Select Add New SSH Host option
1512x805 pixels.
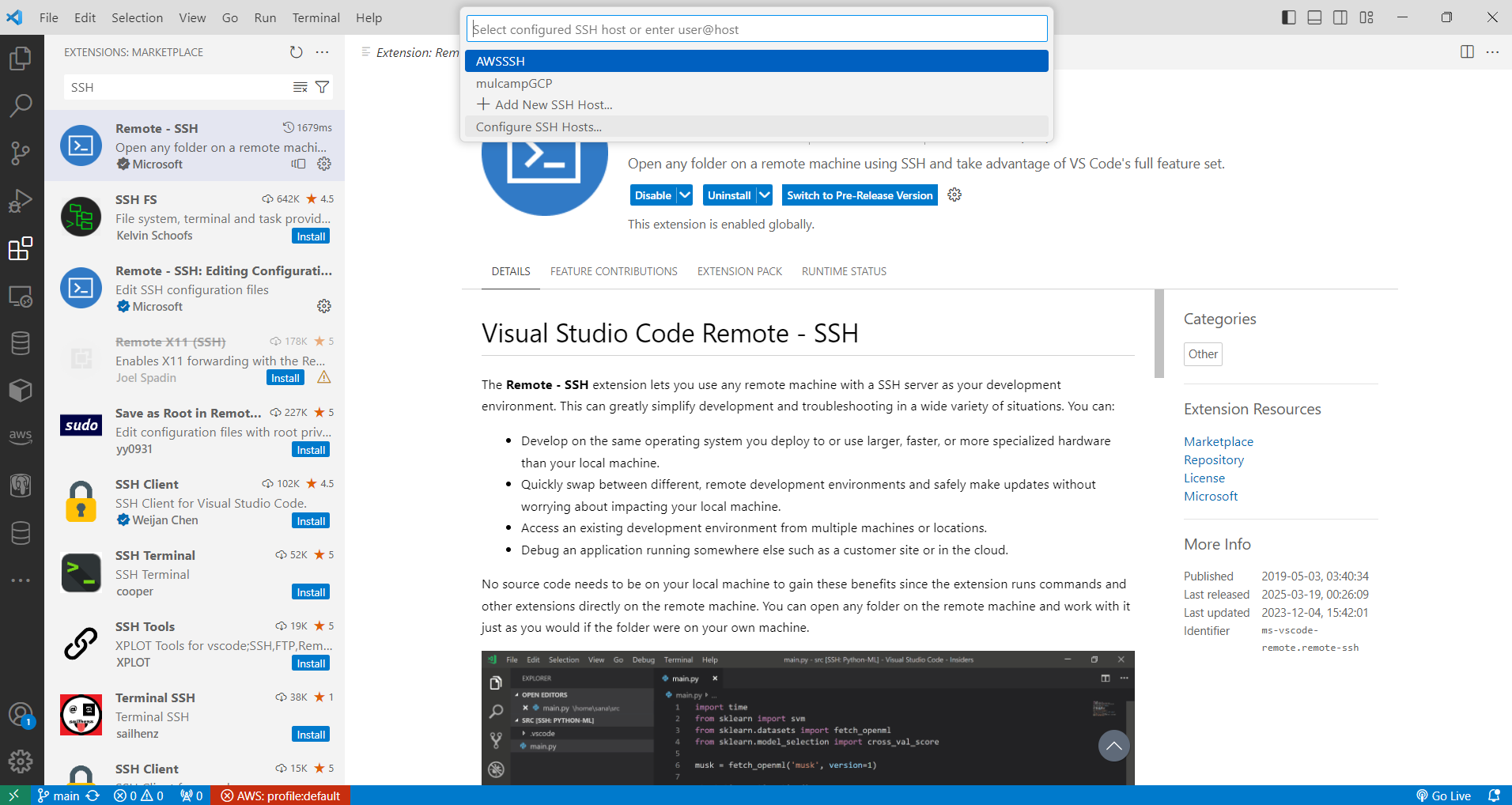tap(757, 104)
